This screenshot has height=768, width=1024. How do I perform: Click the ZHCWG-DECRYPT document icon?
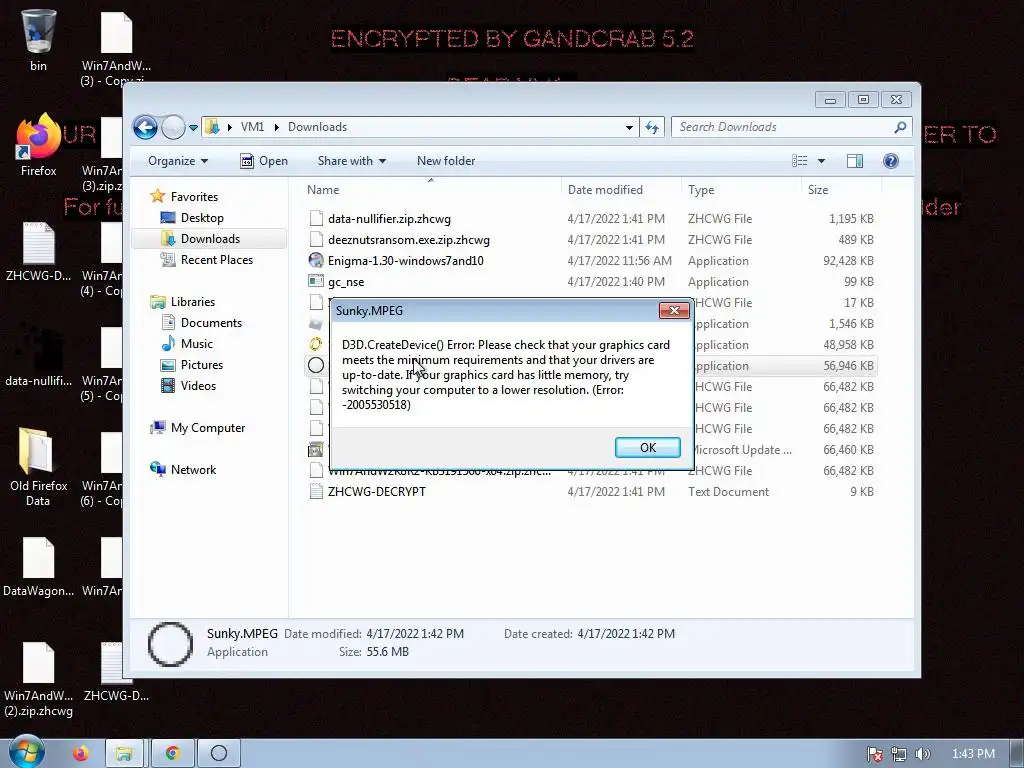point(315,492)
